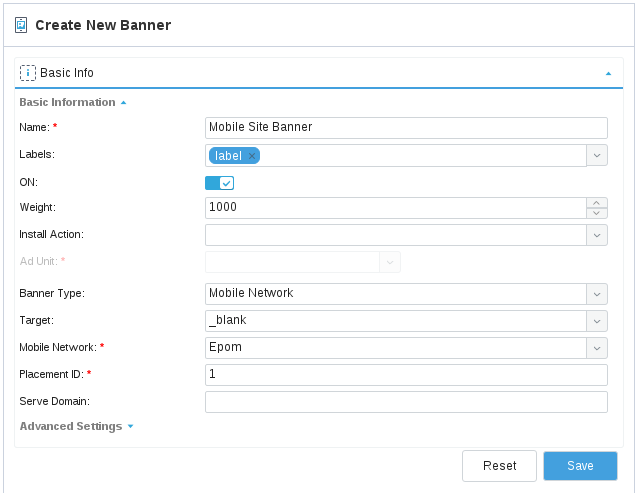Open the Target dropdown arrow
Screen dimensions: 637x493
tap(597, 321)
